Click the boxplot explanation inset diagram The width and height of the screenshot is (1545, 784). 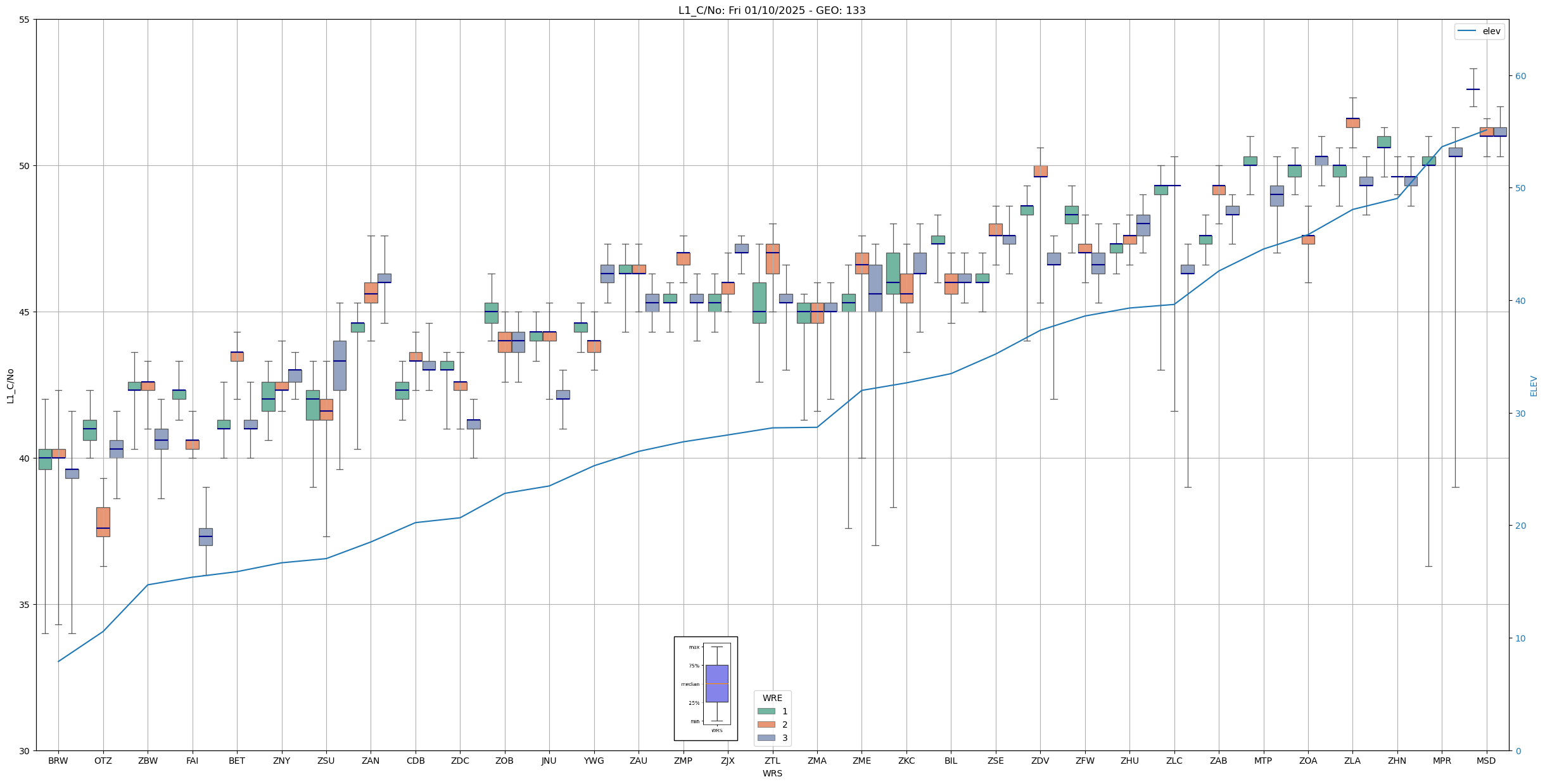click(705, 688)
